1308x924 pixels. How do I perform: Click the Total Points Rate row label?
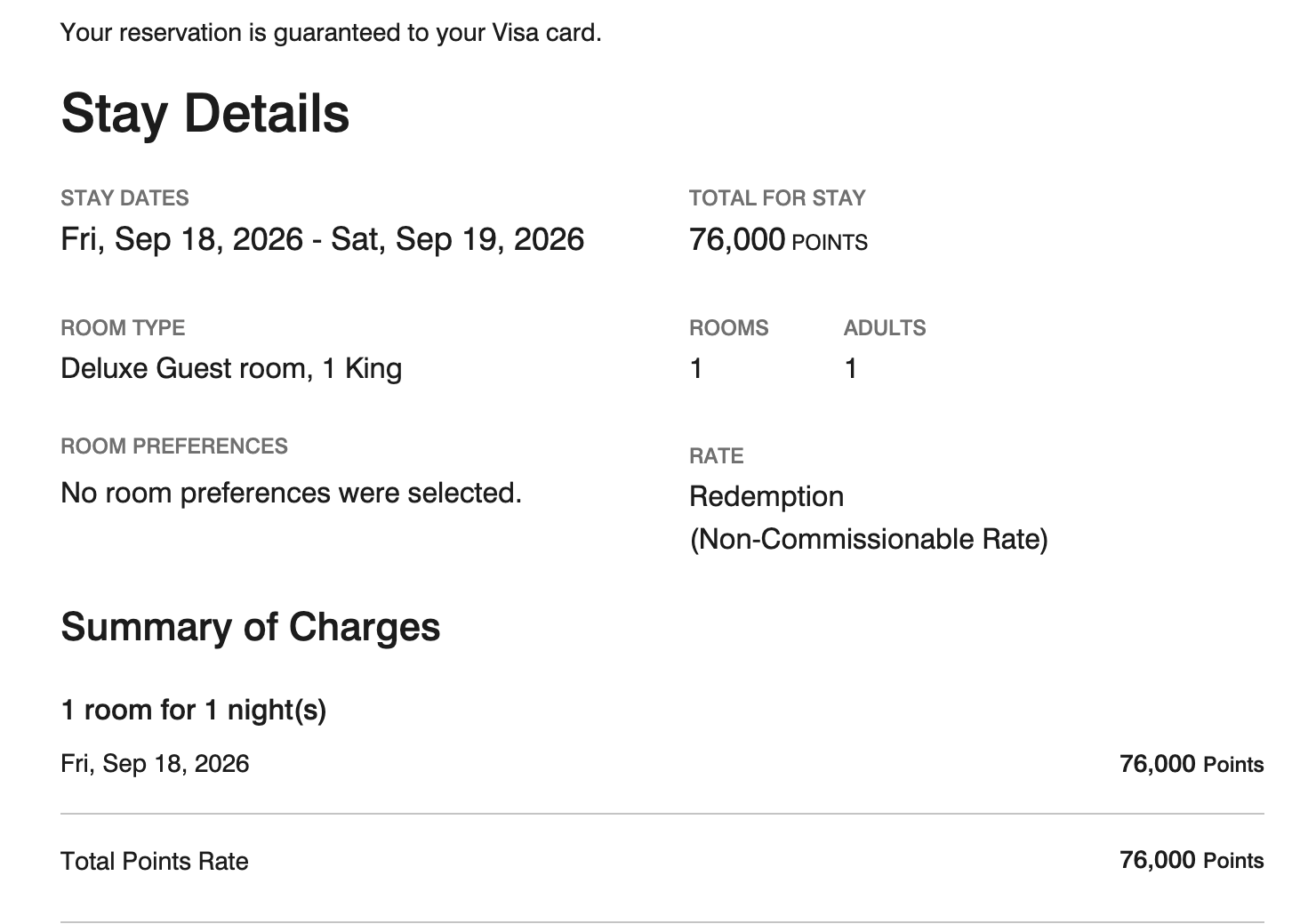155,861
